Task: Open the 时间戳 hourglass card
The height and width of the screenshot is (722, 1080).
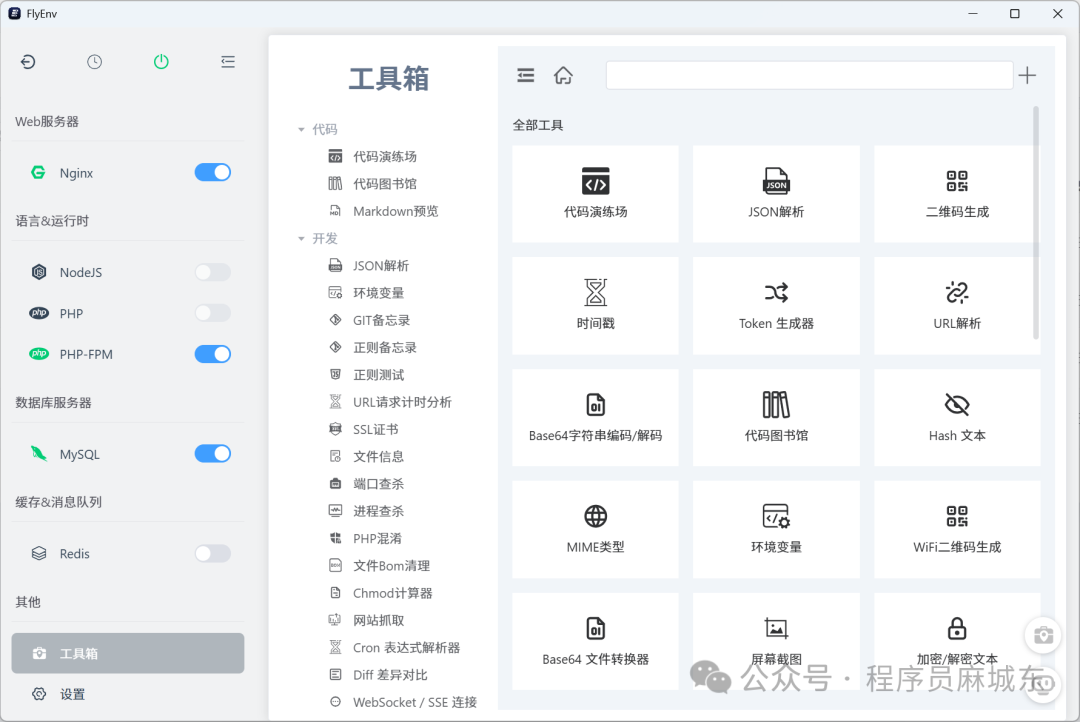Action: tap(595, 306)
